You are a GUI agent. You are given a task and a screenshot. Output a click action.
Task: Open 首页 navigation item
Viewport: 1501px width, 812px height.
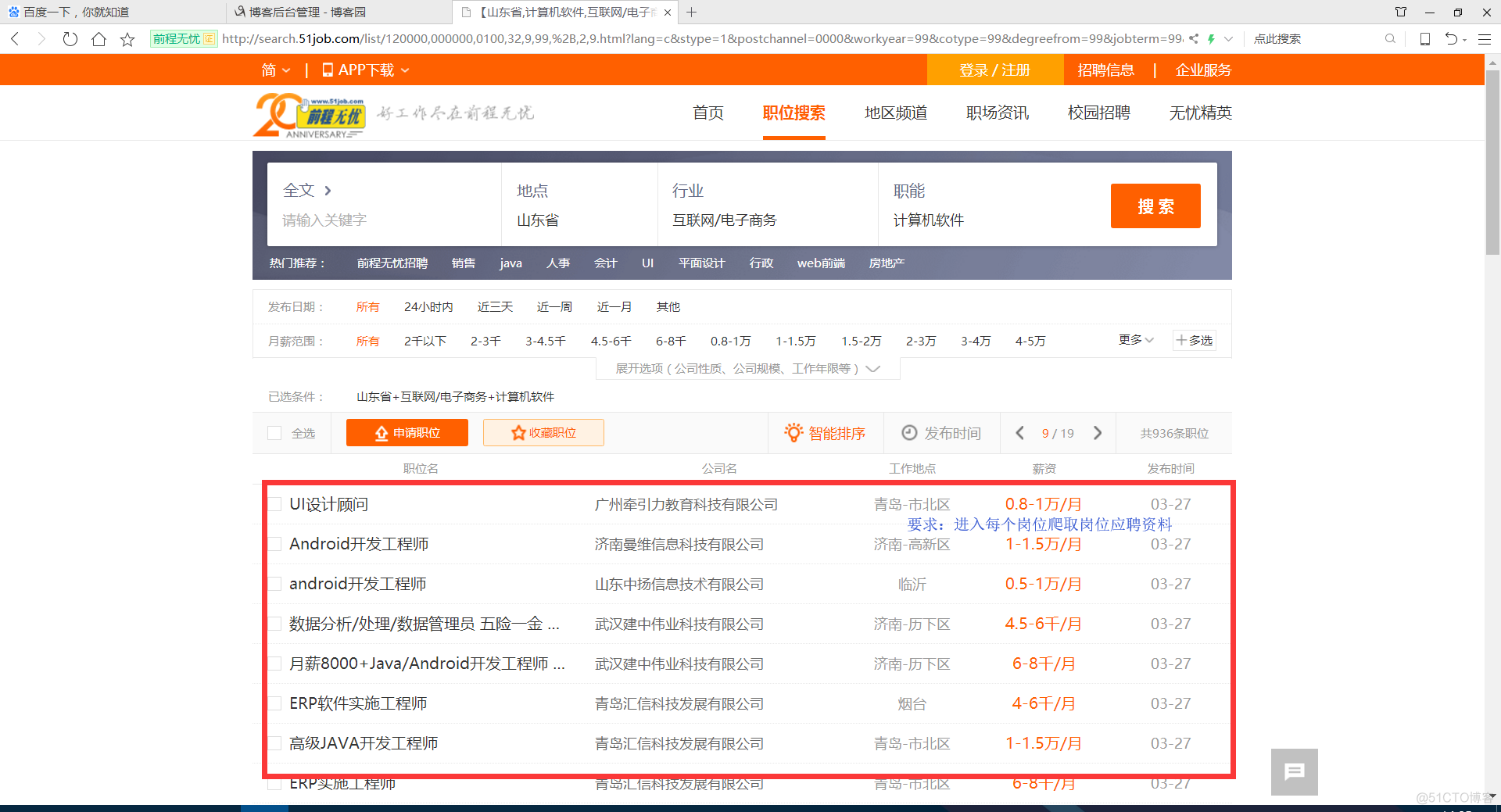(708, 113)
